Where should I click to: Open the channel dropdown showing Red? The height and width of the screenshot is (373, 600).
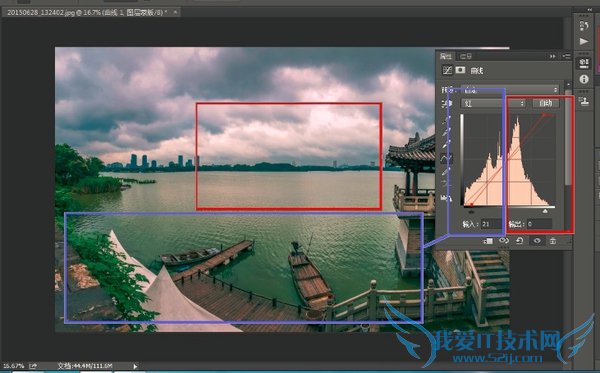click(493, 103)
